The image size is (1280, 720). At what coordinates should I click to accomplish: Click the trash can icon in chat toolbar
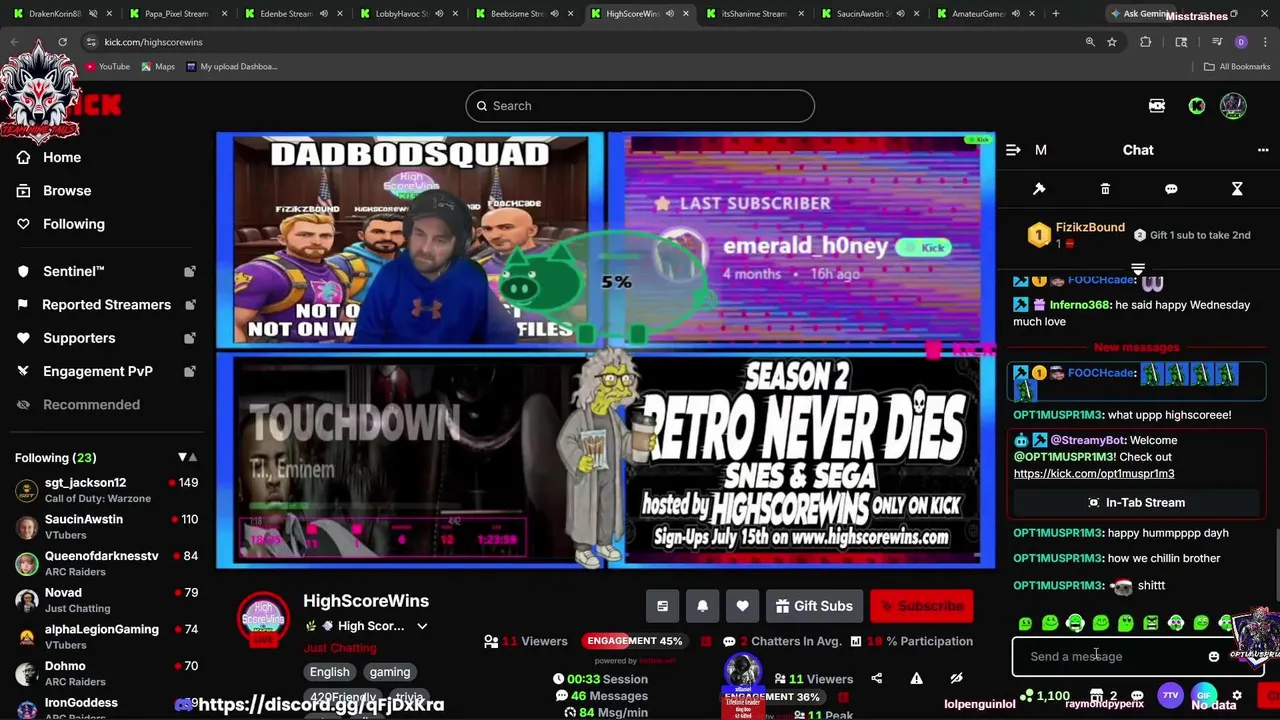(1105, 189)
